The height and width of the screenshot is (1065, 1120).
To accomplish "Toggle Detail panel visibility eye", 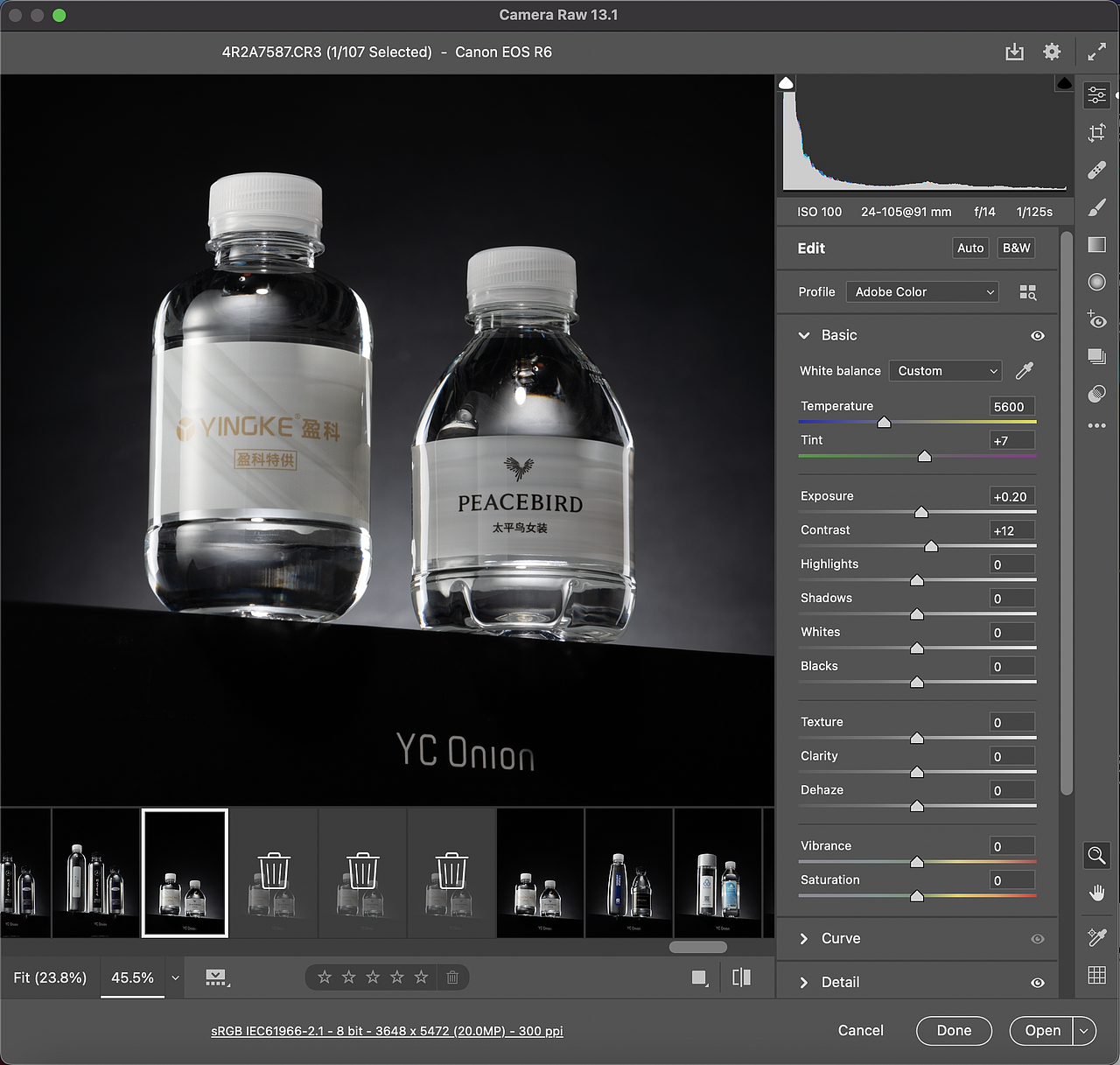I will pos(1038,983).
